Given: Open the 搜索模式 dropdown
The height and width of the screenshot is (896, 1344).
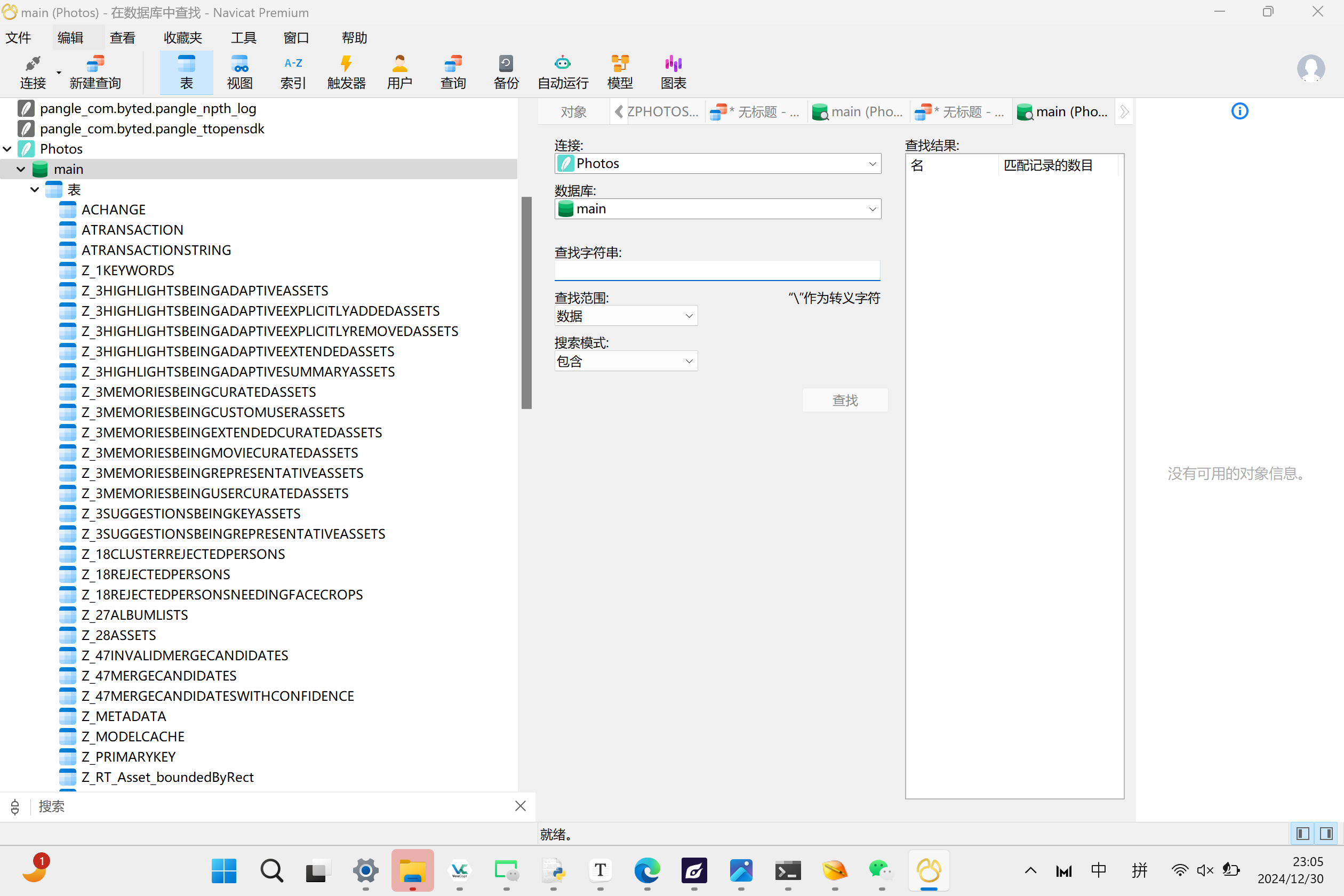Looking at the screenshot, I should pos(626,361).
